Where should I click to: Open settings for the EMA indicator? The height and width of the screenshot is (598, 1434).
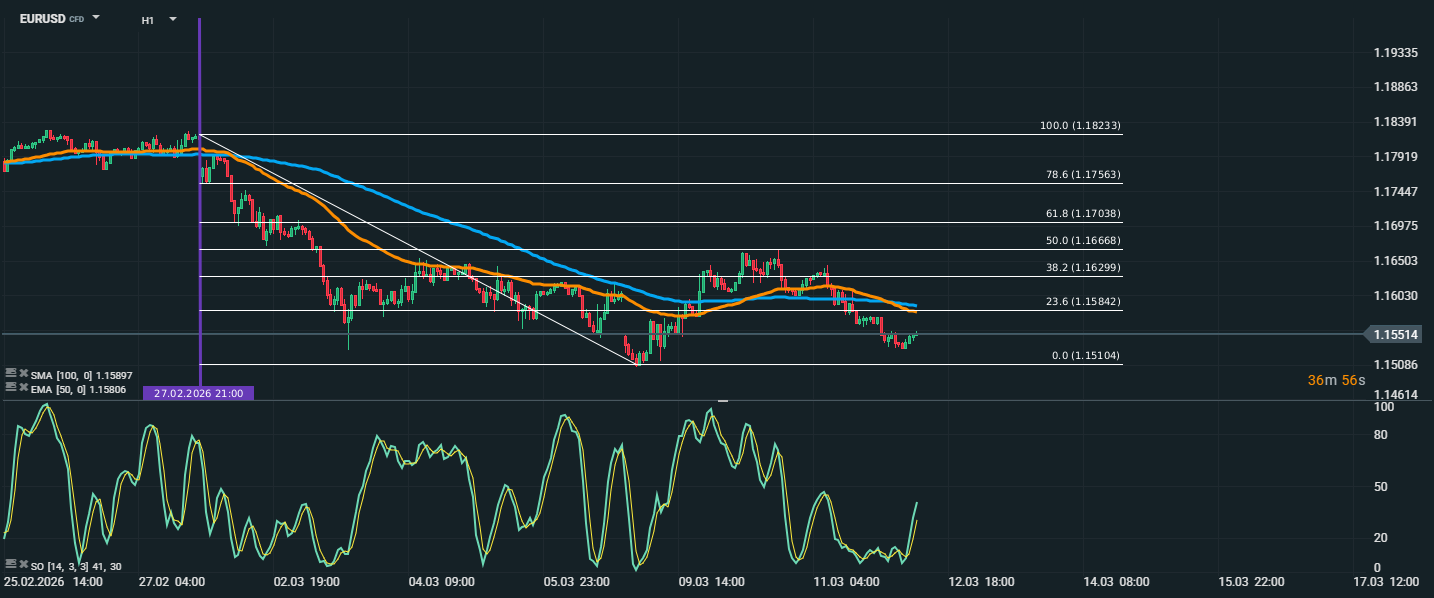tap(10, 386)
